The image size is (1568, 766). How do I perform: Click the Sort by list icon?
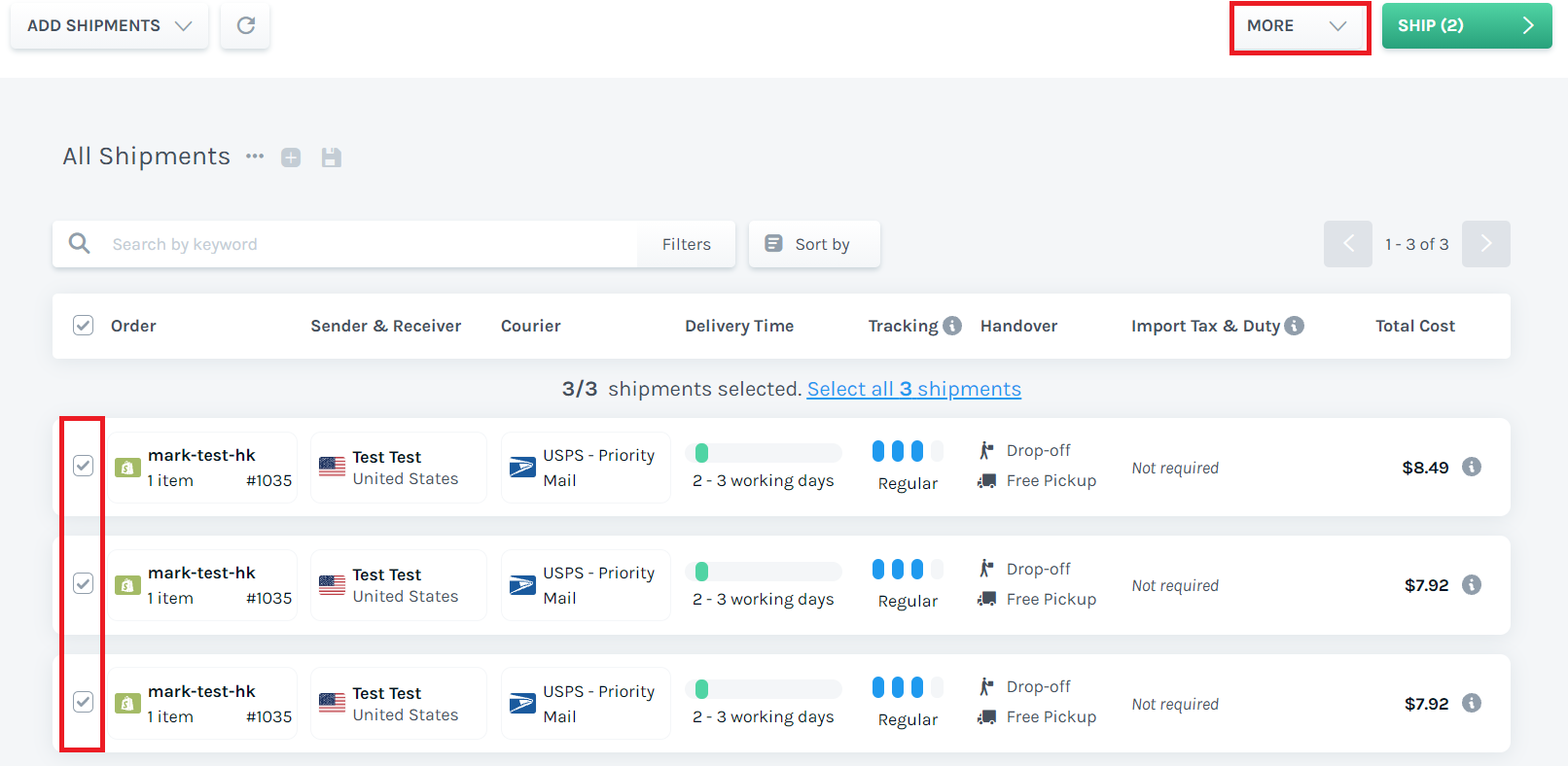[773, 243]
